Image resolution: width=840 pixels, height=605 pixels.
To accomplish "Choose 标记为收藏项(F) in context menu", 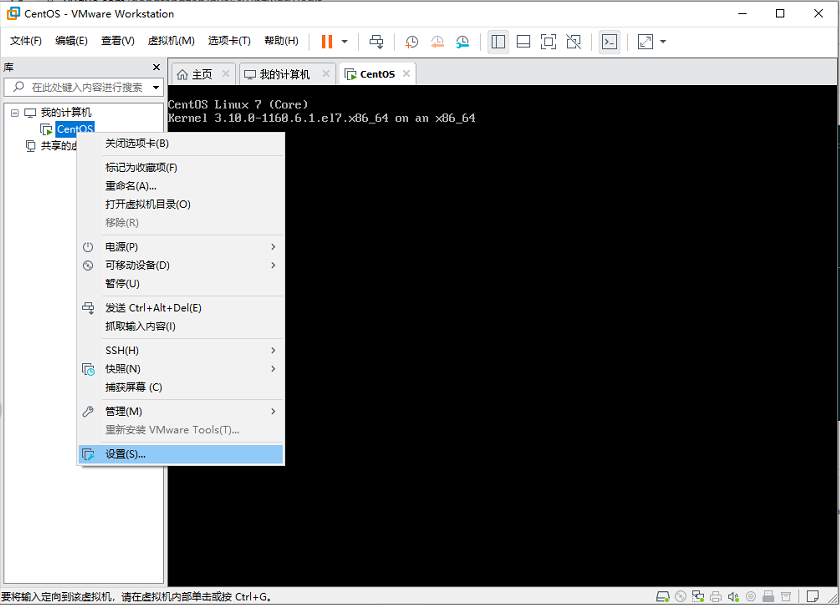I will pos(181,168).
